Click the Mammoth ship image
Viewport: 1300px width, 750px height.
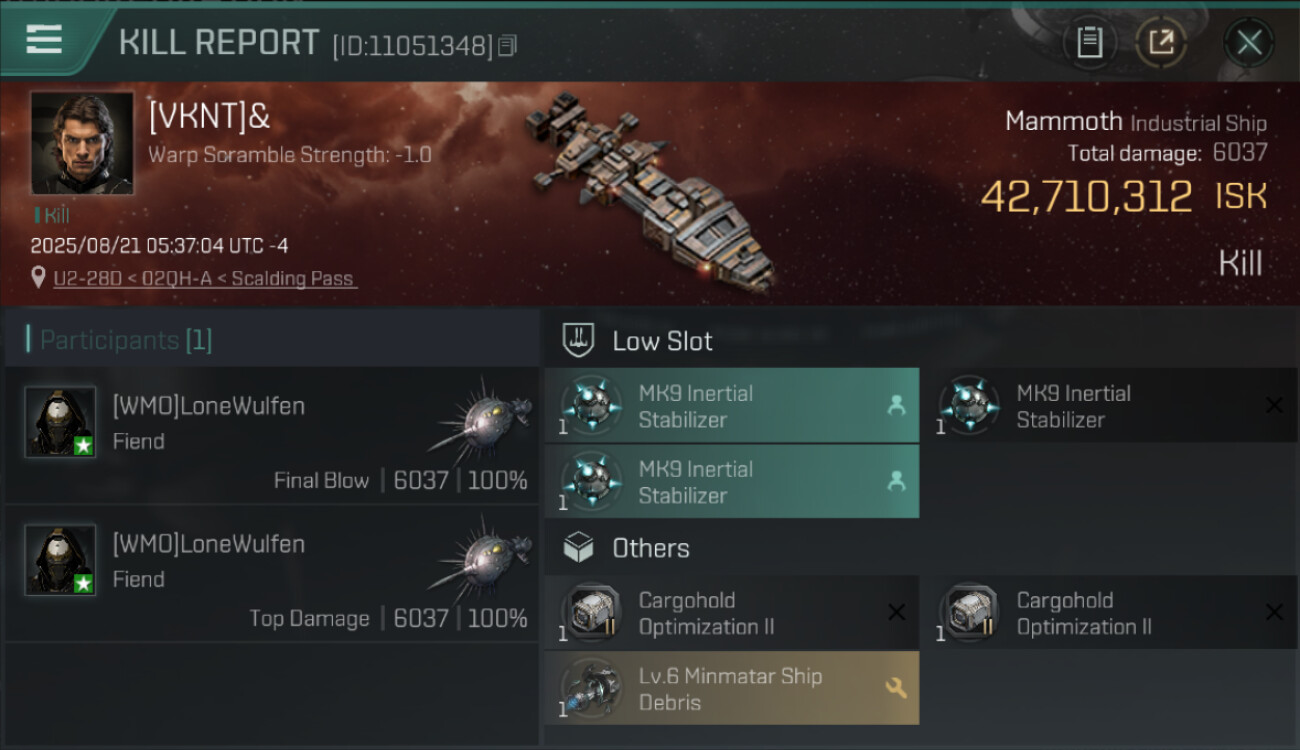(650, 195)
